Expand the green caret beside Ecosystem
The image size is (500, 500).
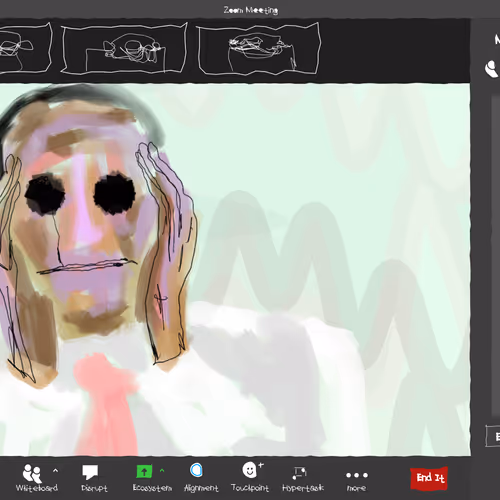(162, 470)
